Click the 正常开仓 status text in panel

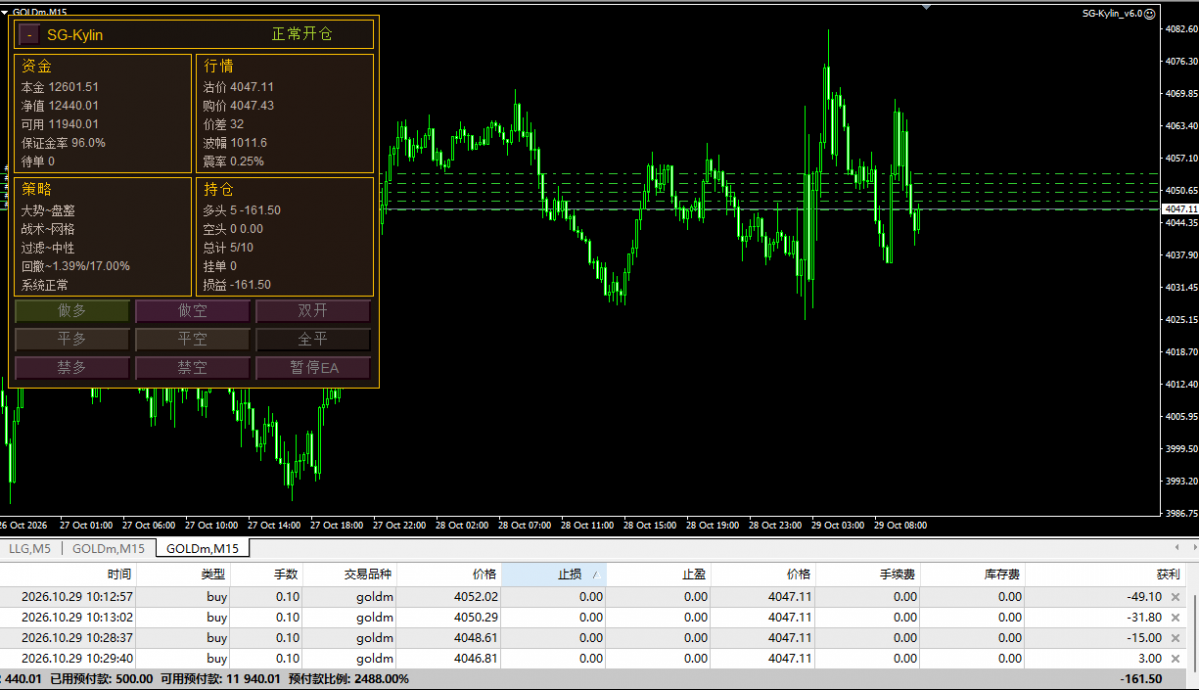click(x=302, y=34)
